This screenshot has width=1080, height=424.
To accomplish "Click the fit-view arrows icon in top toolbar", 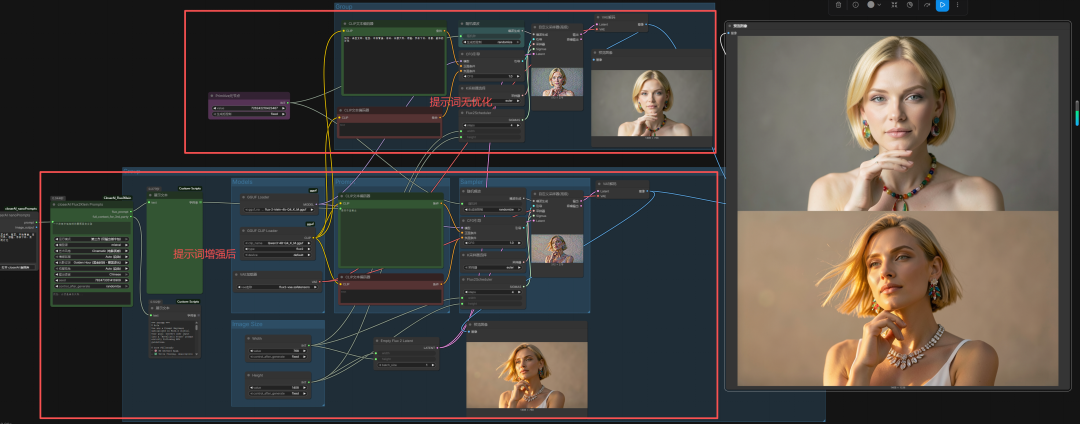I will (894, 5).
